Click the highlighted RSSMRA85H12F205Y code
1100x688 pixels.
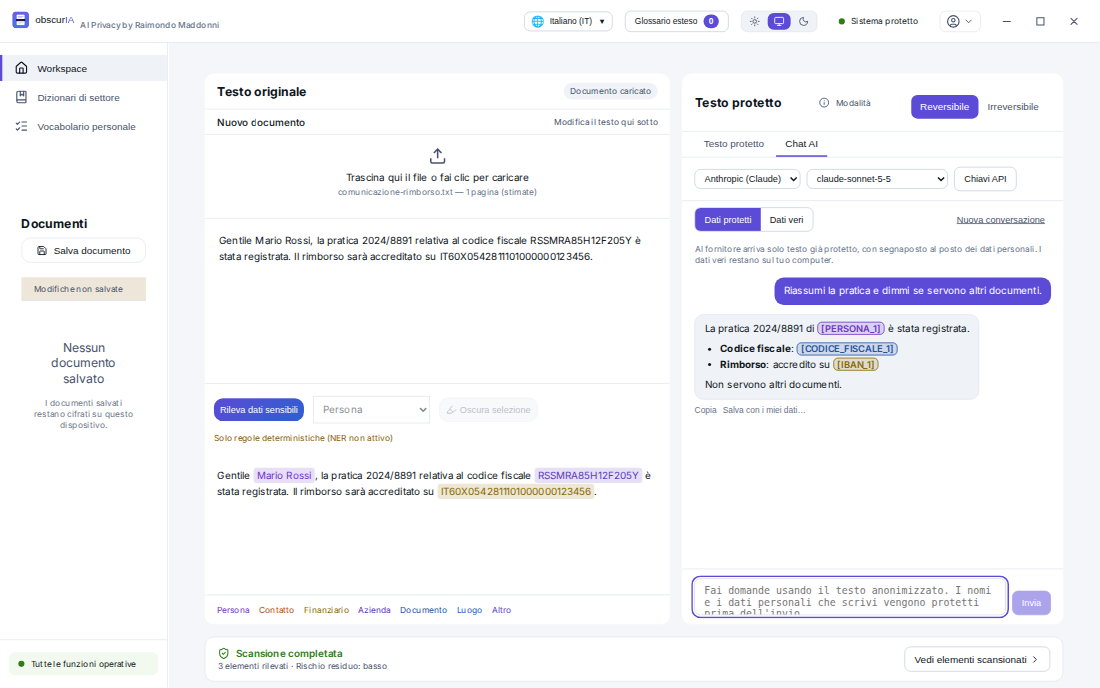coord(588,475)
